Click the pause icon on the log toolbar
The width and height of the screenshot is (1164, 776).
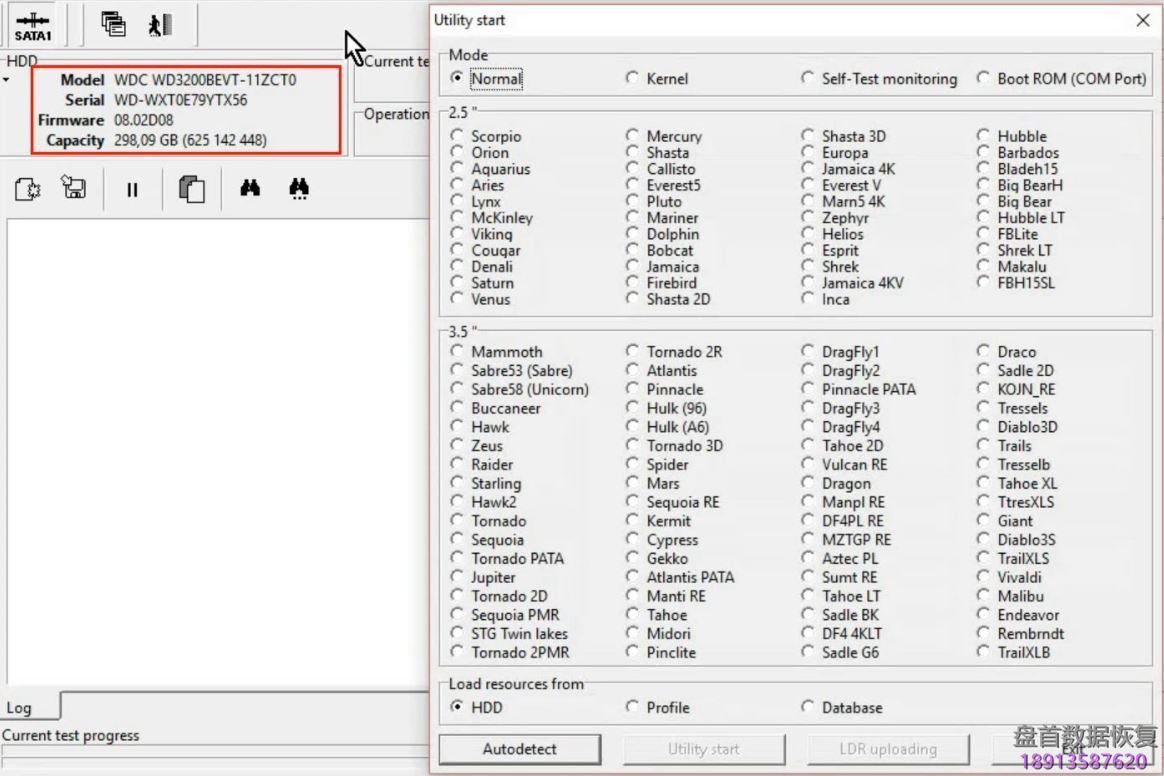(x=131, y=189)
